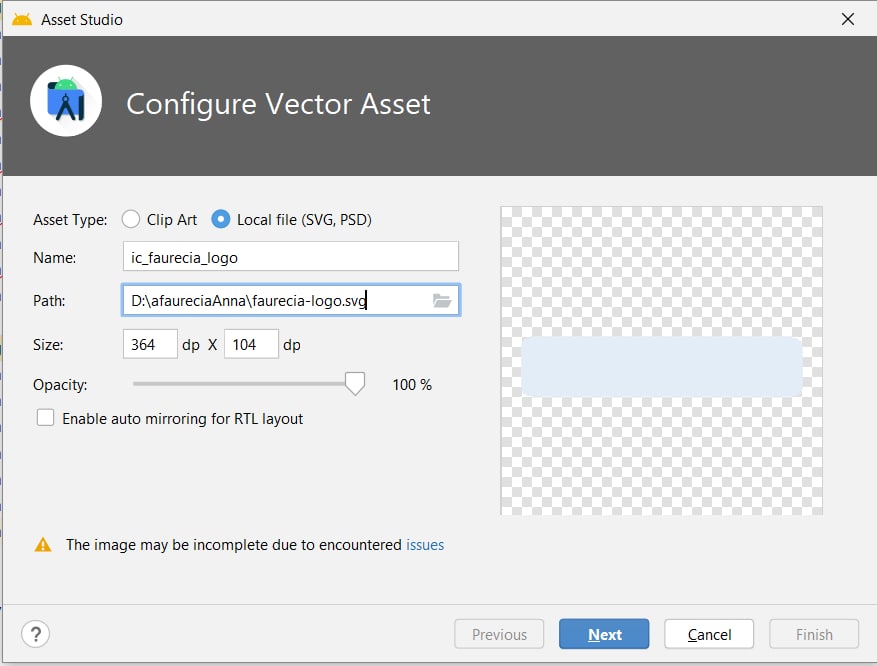Viewport: 877px width, 666px height.
Task: Click the Previous button
Action: point(499,634)
